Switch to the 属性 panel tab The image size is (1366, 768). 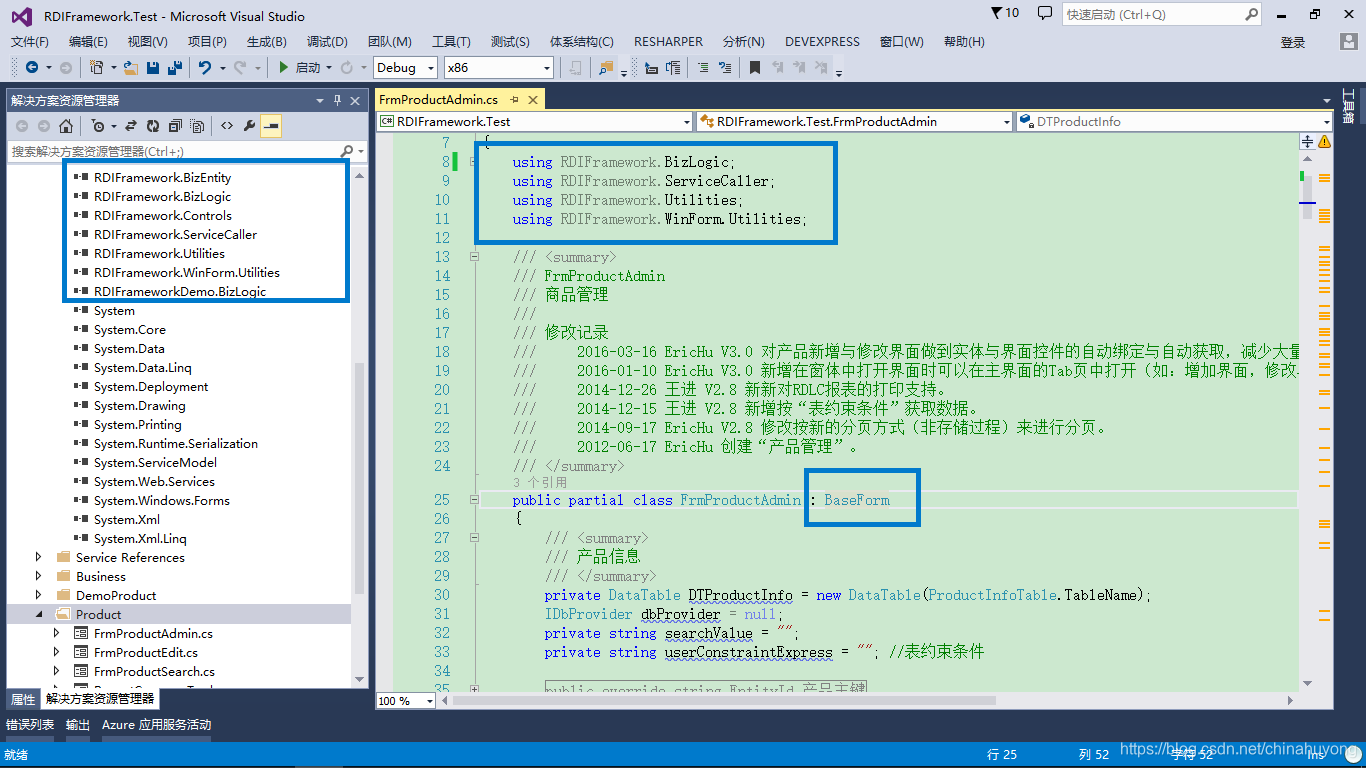coord(23,699)
